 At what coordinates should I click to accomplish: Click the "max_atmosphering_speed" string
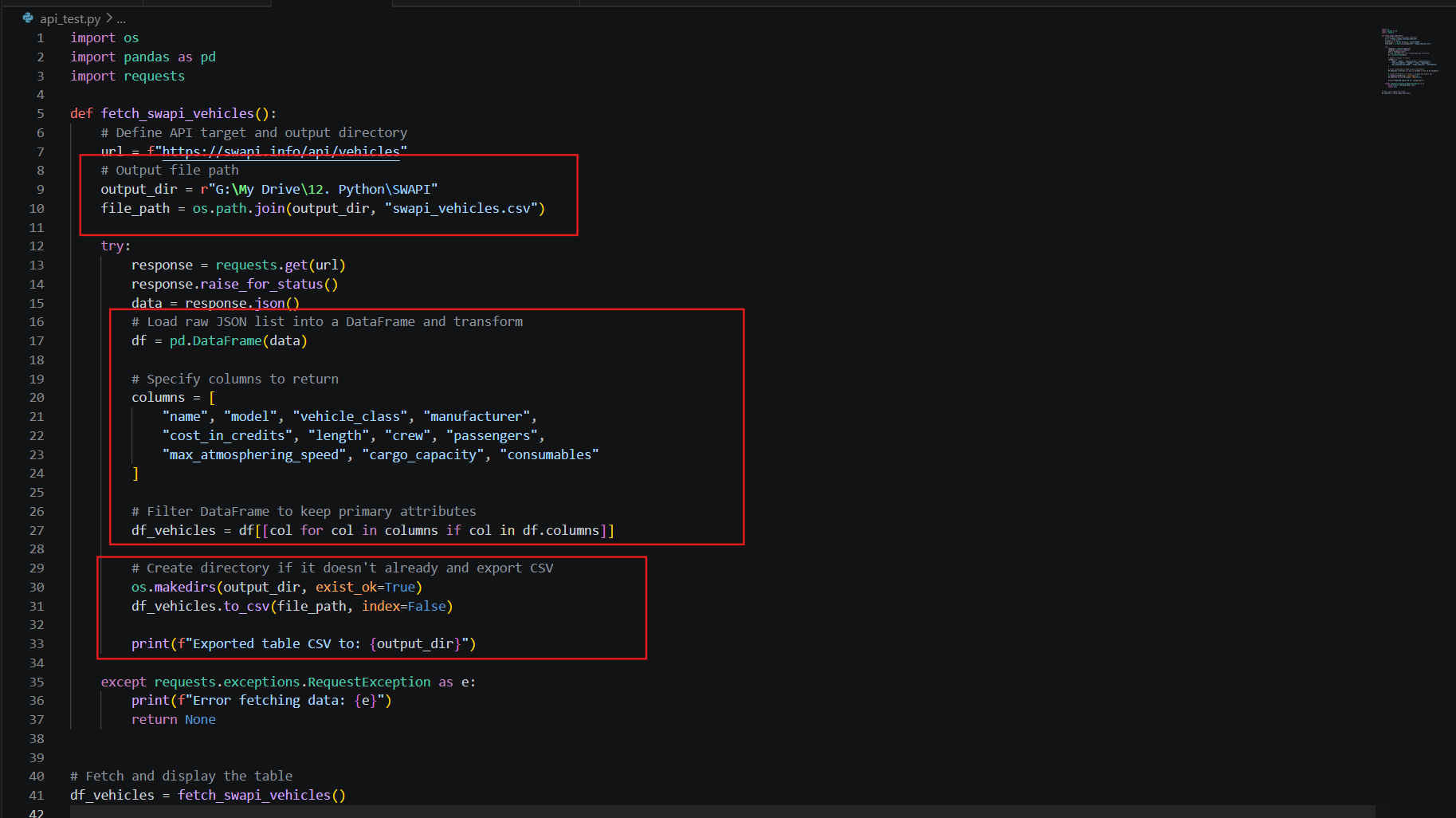[254, 454]
